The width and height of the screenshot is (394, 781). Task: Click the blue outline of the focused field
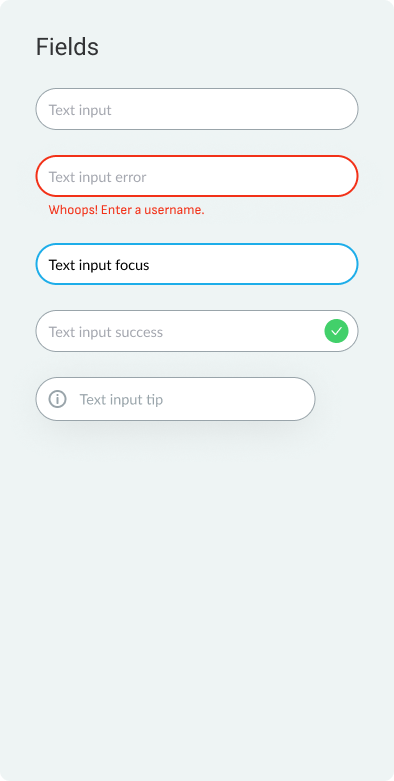click(x=197, y=244)
